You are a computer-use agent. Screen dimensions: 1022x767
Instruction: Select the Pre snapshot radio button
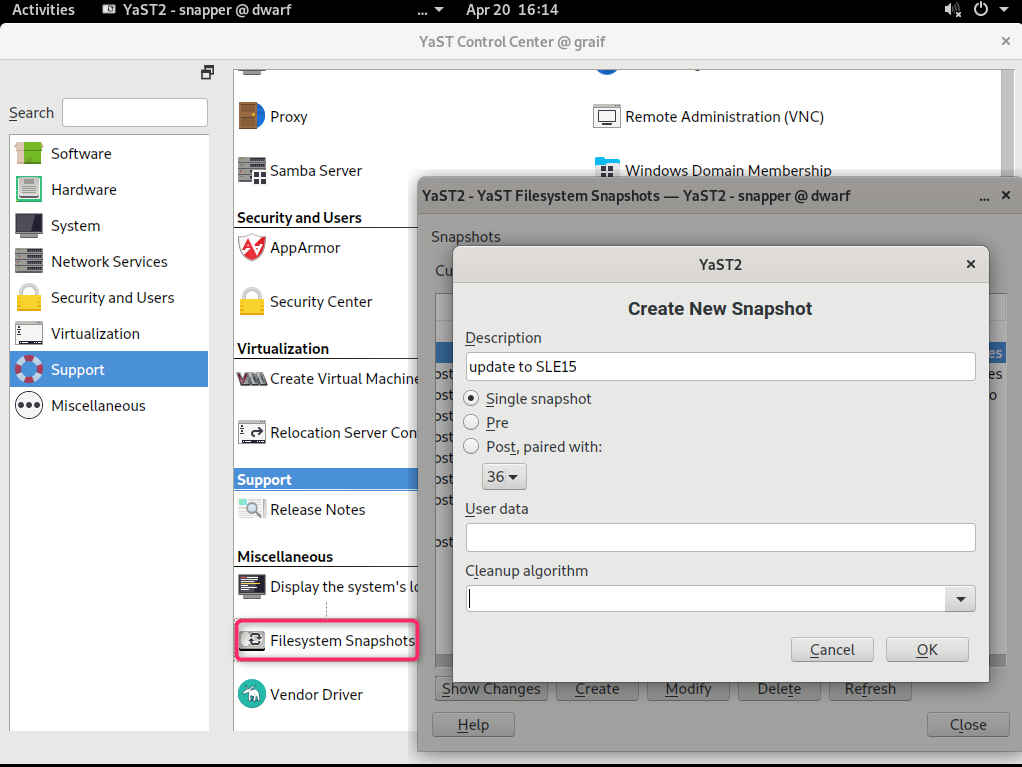tap(471, 422)
